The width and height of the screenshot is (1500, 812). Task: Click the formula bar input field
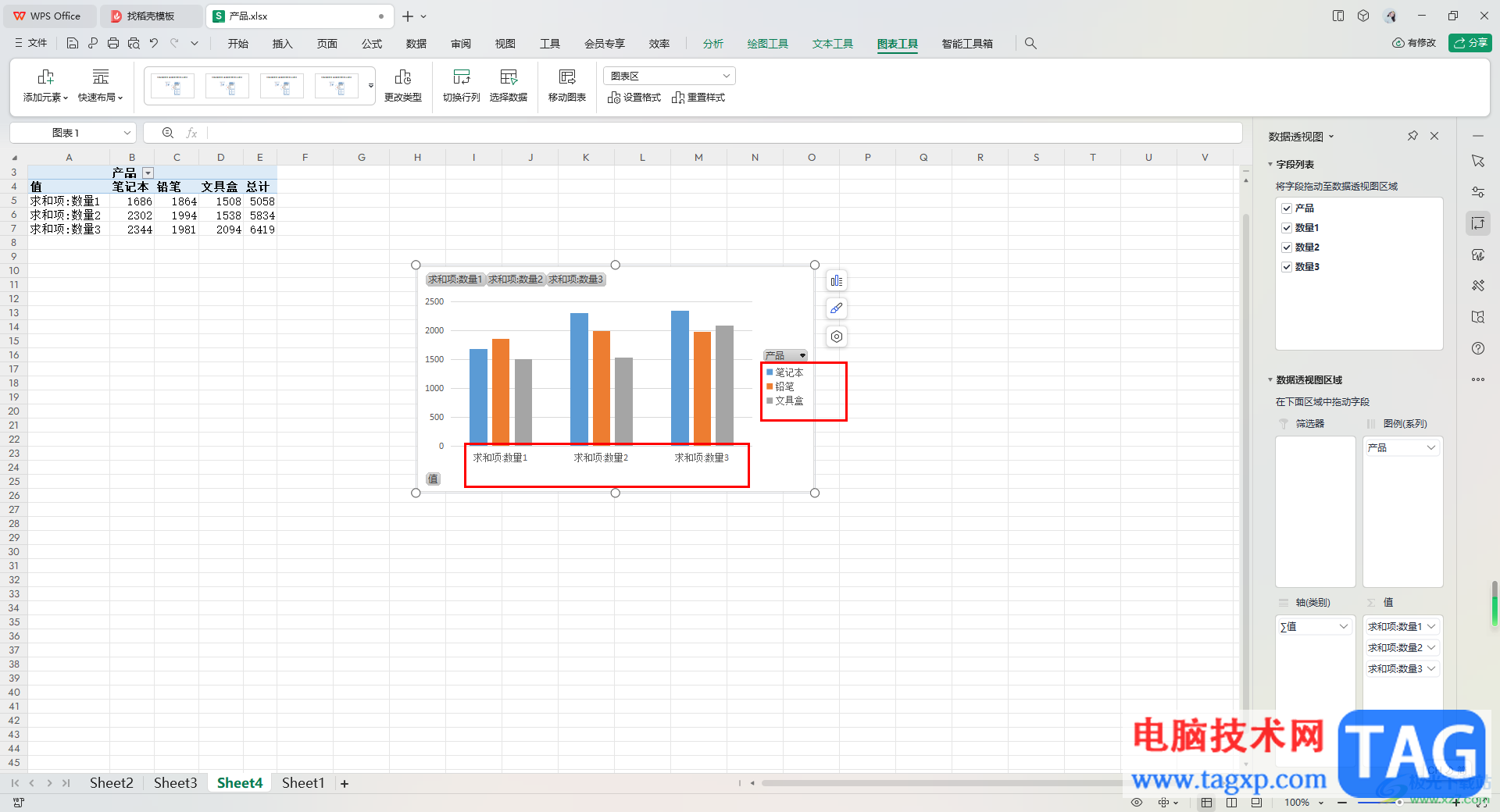click(x=724, y=133)
